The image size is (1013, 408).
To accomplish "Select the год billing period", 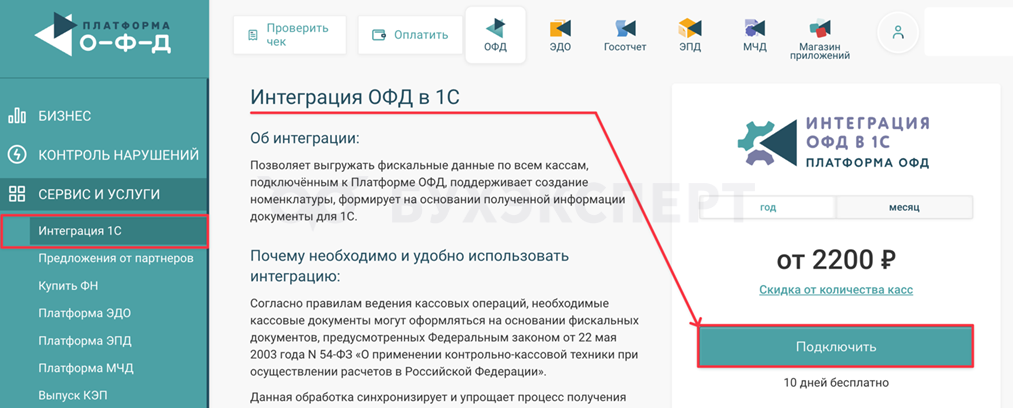I will pos(768,207).
